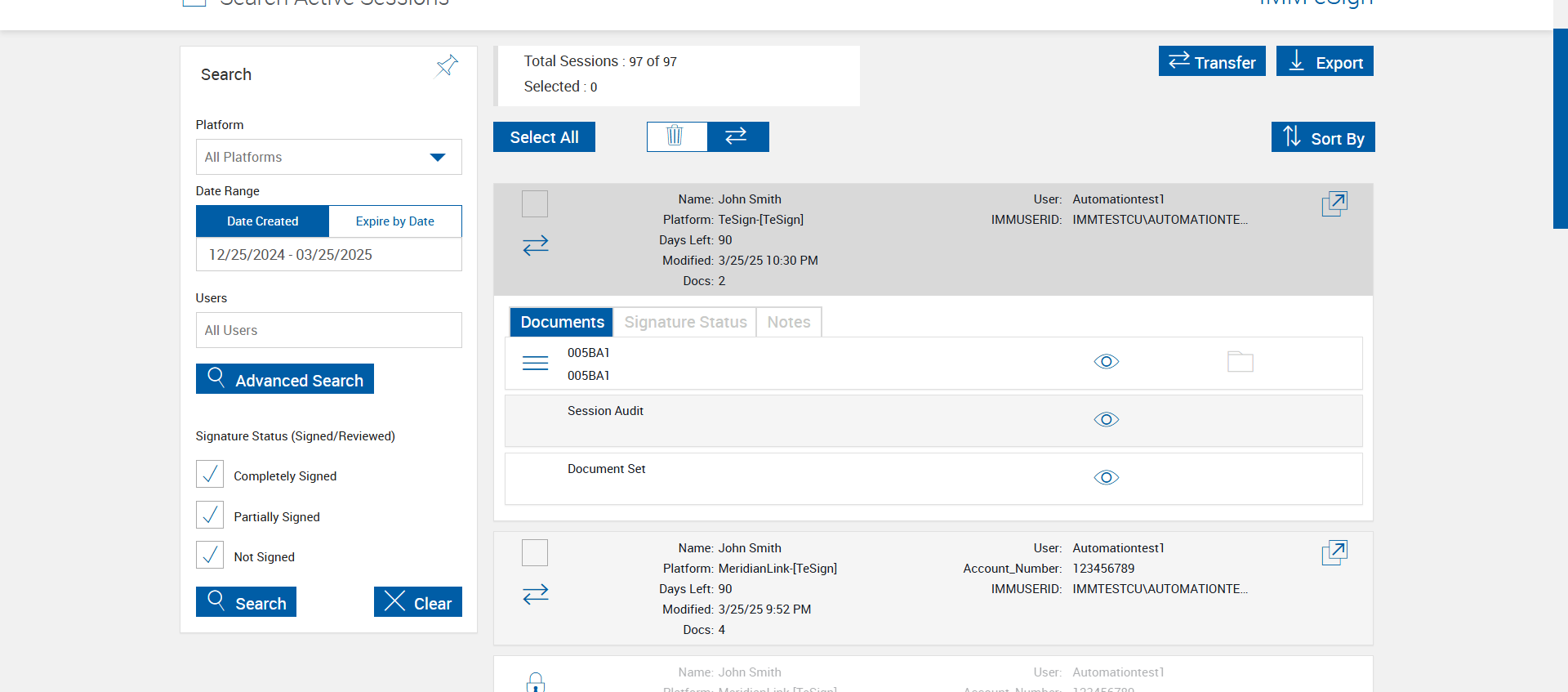Open the Documents tab
The image size is (1568, 692).
(562, 322)
